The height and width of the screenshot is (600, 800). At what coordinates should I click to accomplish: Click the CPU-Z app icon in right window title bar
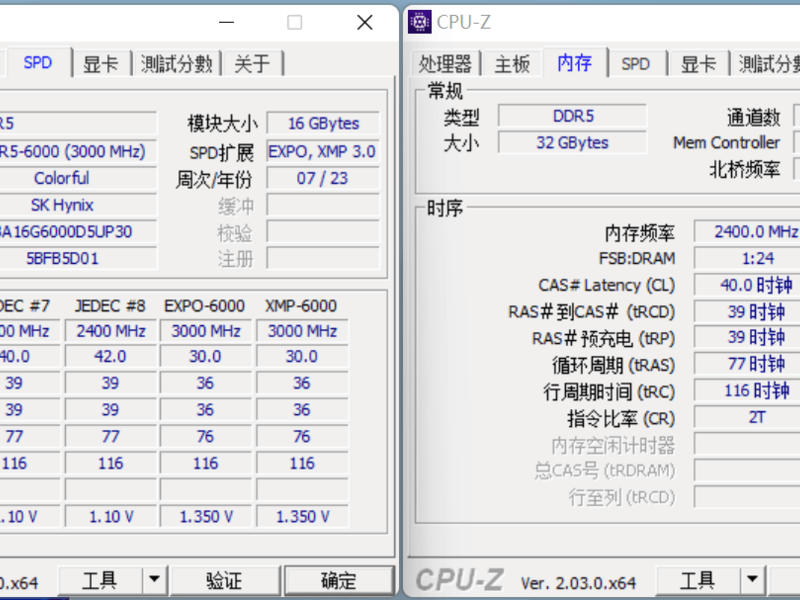(419, 22)
